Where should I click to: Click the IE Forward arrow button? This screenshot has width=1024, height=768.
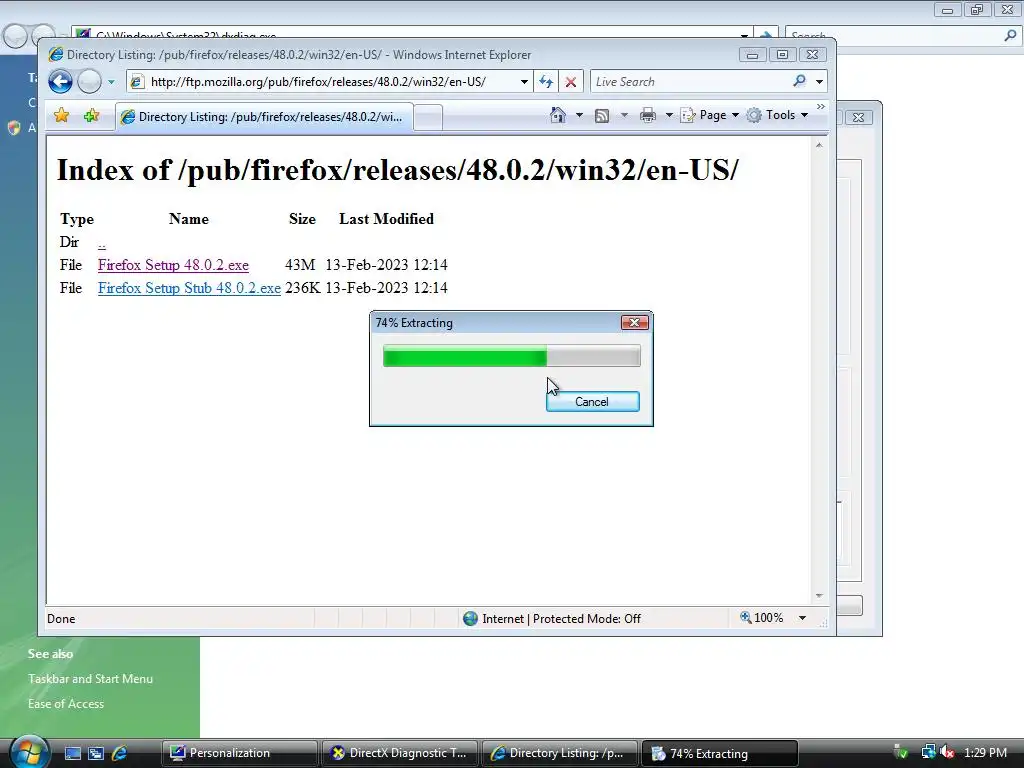pos(89,82)
